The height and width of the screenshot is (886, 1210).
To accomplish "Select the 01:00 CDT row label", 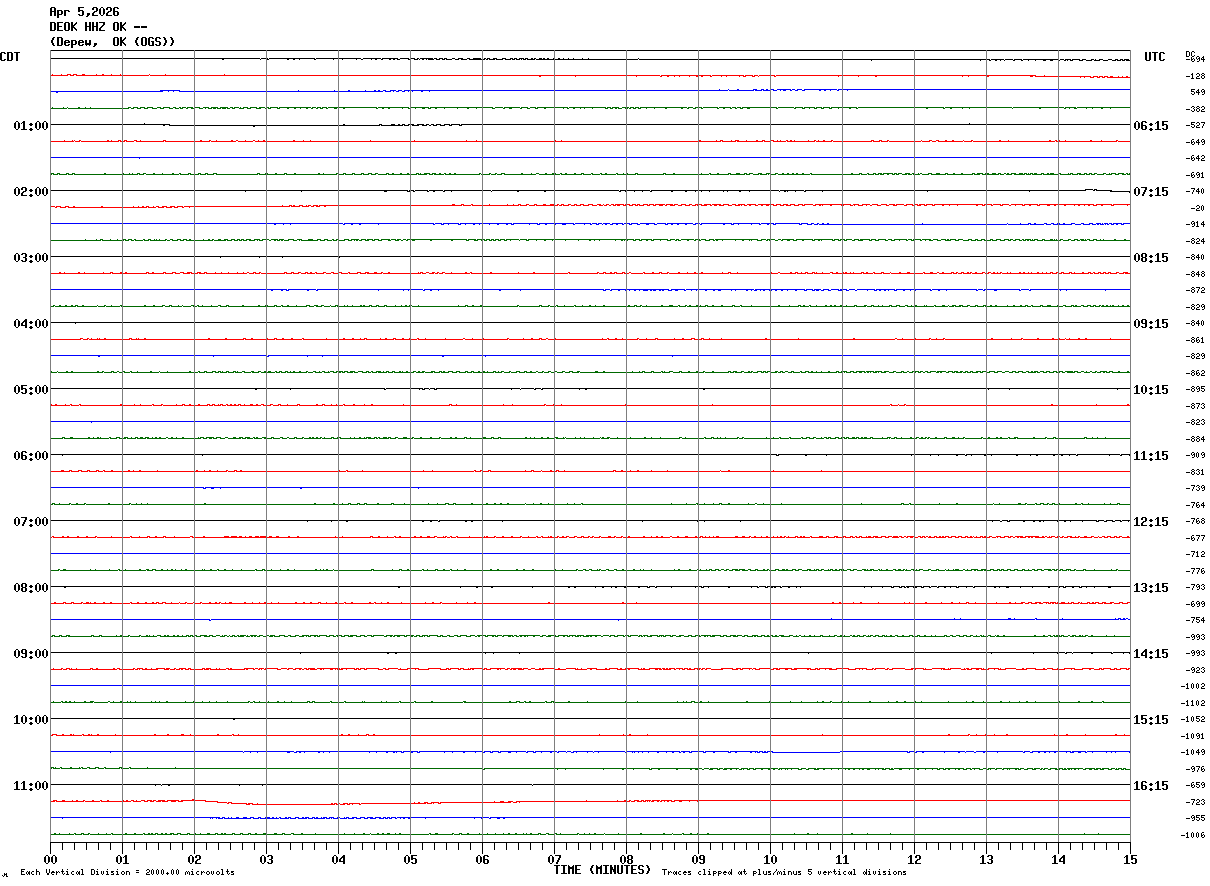I will tap(31, 126).
